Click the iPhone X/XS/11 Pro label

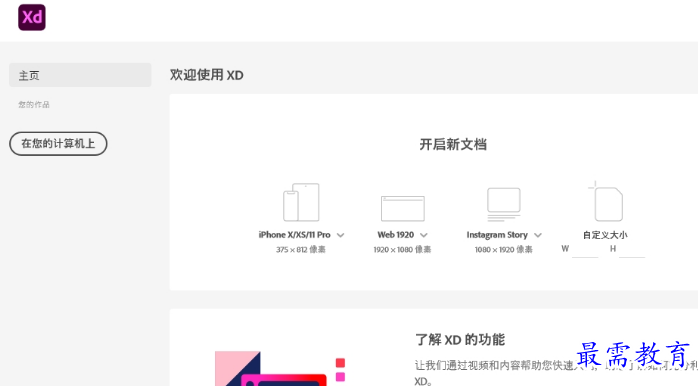coord(294,235)
